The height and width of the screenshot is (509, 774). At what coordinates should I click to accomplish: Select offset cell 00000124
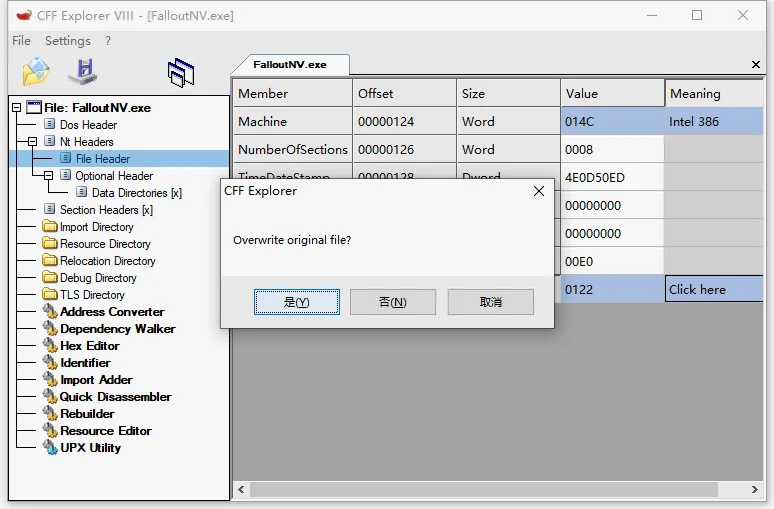(404, 121)
